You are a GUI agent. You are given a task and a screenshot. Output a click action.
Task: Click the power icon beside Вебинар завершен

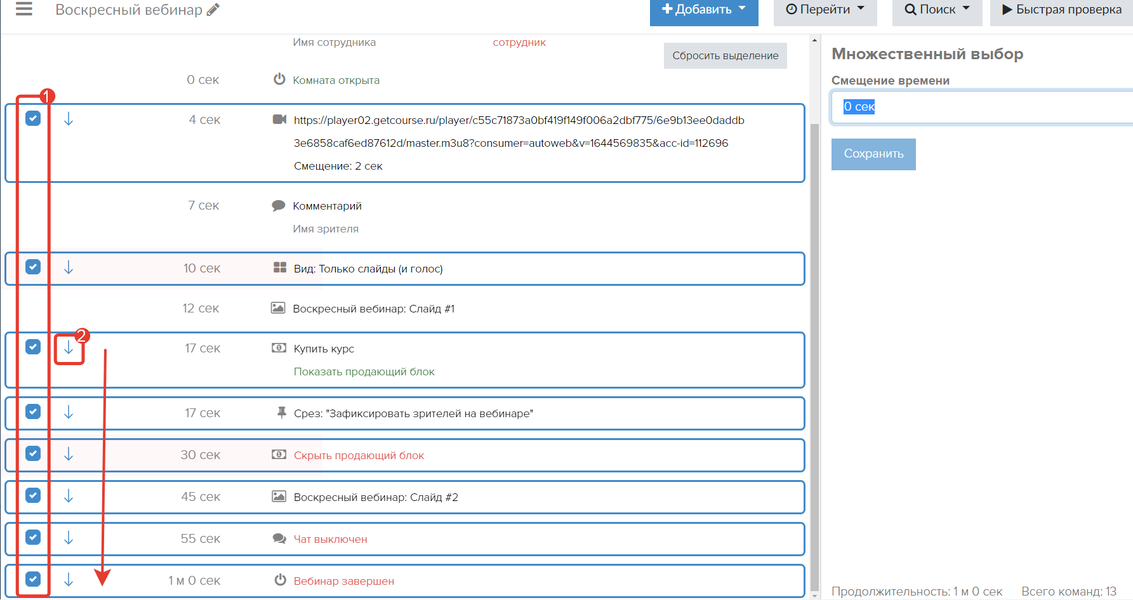point(280,580)
